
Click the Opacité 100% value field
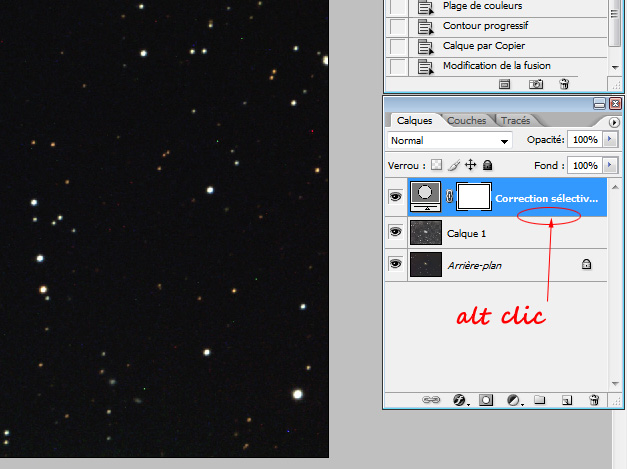585,140
